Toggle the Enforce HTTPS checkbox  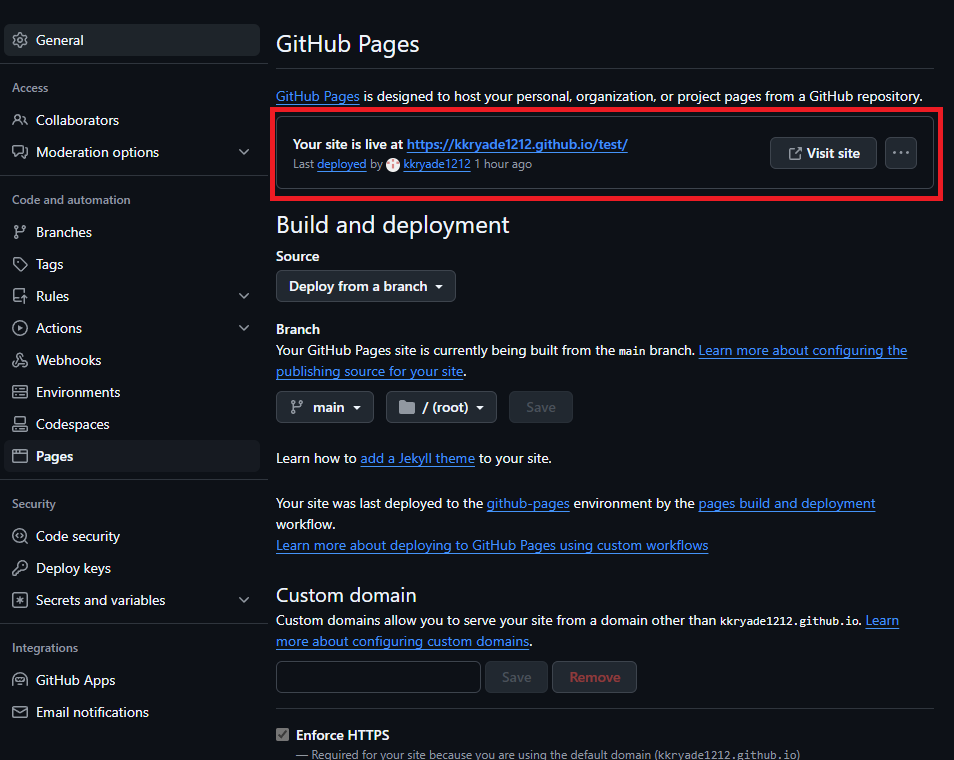[x=282, y=734]
